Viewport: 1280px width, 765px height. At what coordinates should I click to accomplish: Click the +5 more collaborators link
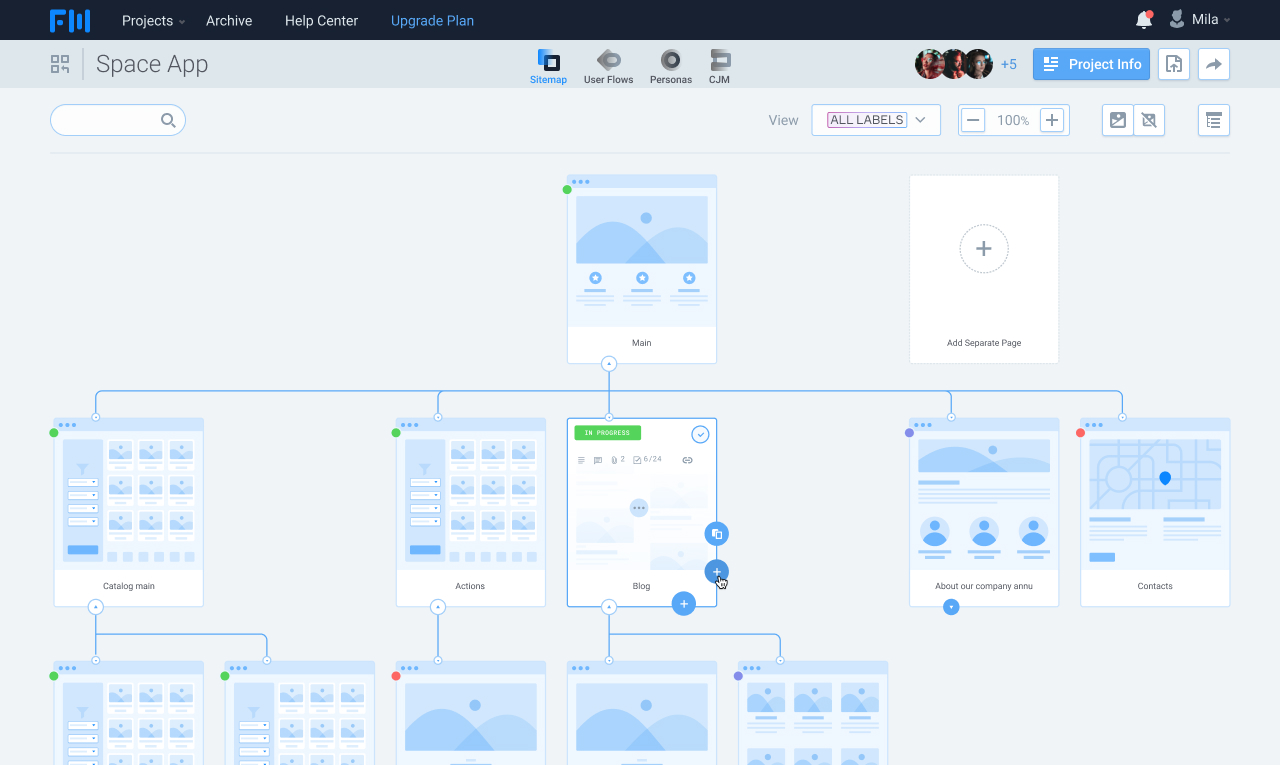tap(1009, 64)
